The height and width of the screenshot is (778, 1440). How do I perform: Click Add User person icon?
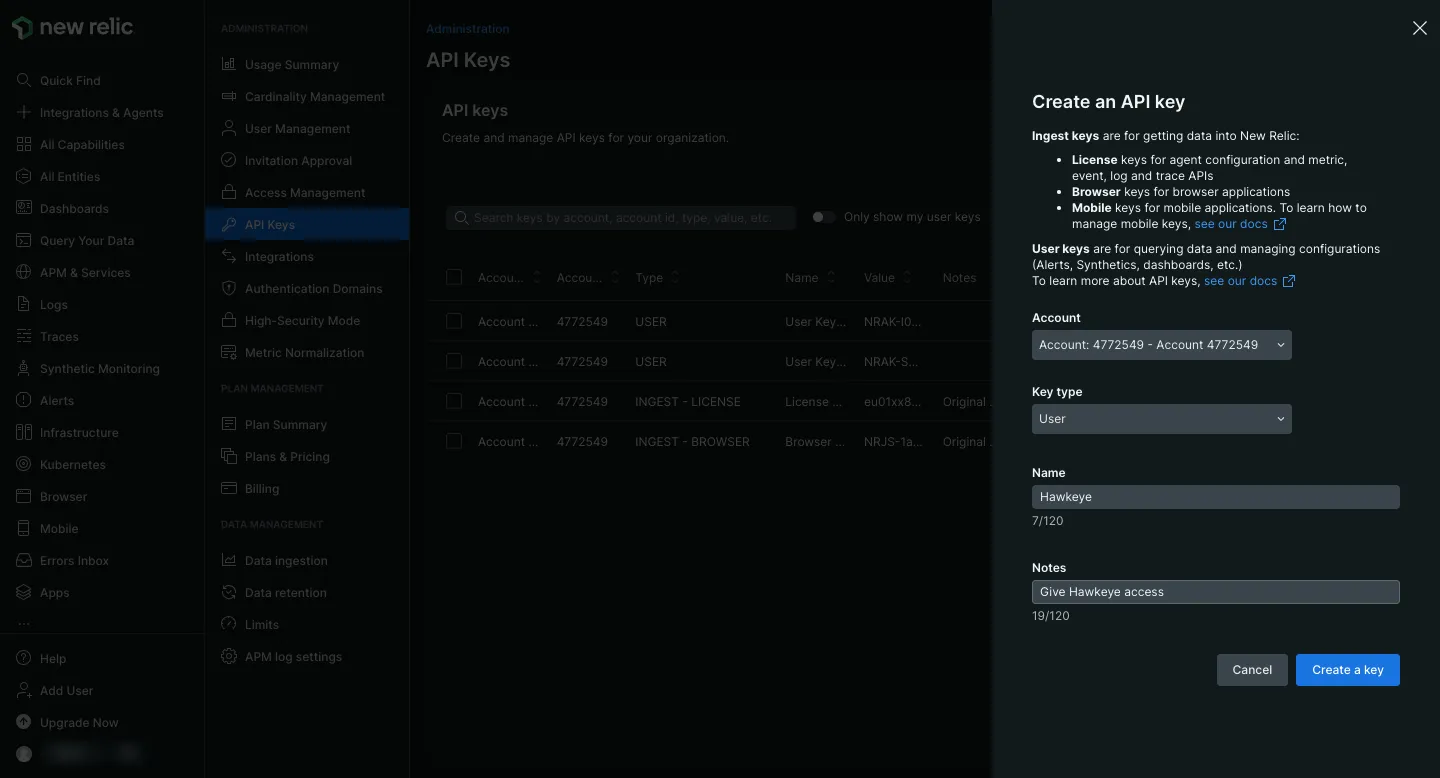[x=24, y=691]
